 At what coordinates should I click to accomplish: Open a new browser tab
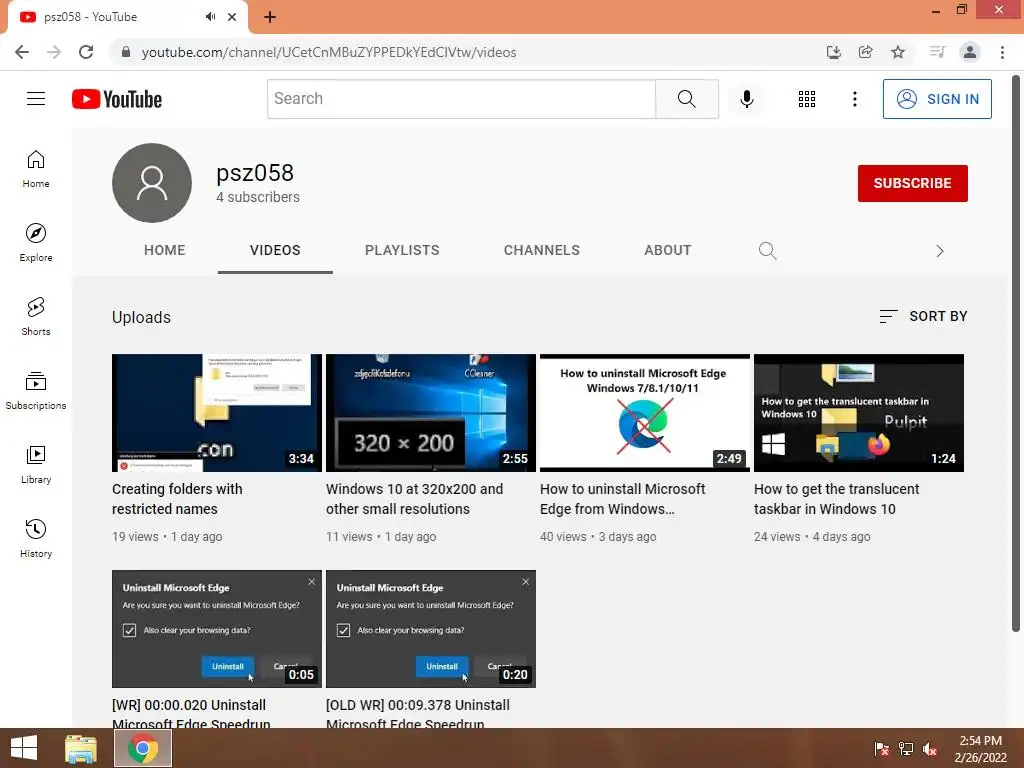coord(270,17)
